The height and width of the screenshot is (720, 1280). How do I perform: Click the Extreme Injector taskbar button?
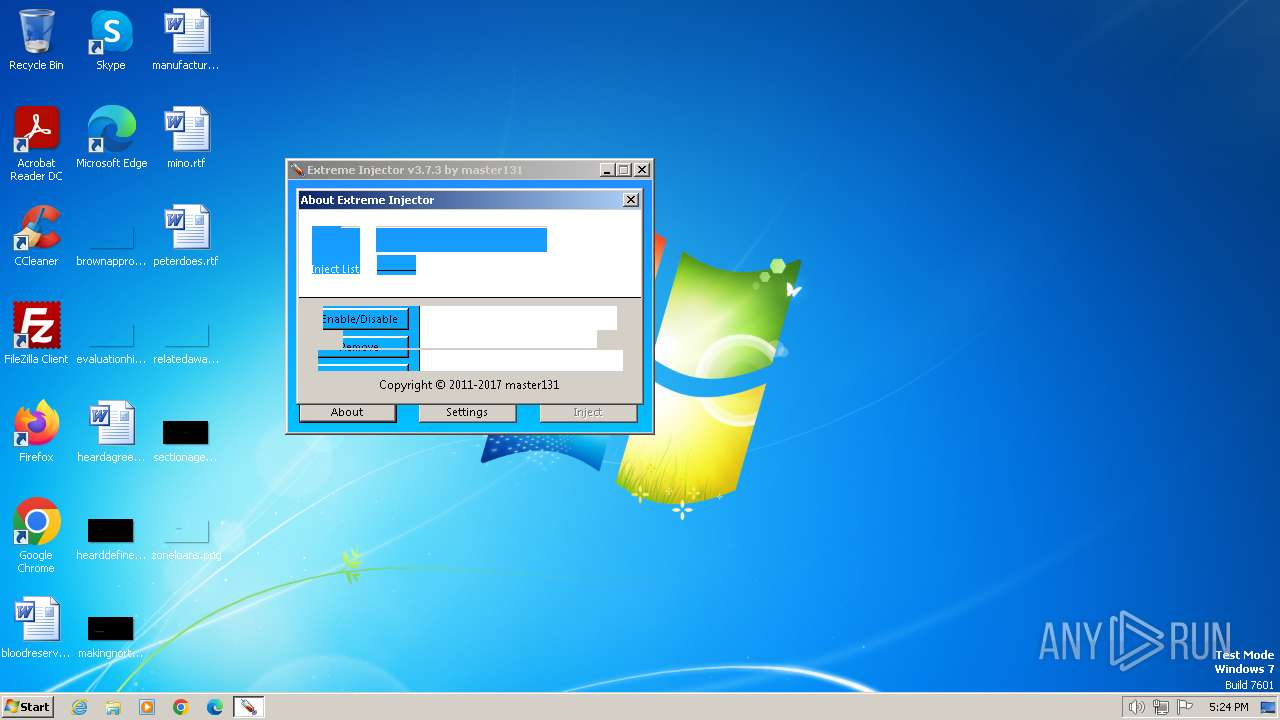(x=248, y=707)
